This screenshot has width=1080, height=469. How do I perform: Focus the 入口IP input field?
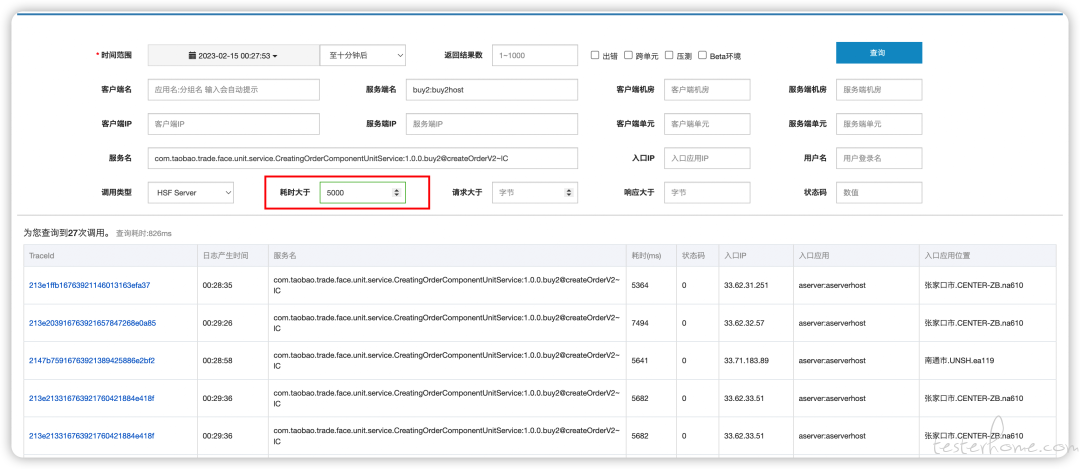click(x=707, y=158)
